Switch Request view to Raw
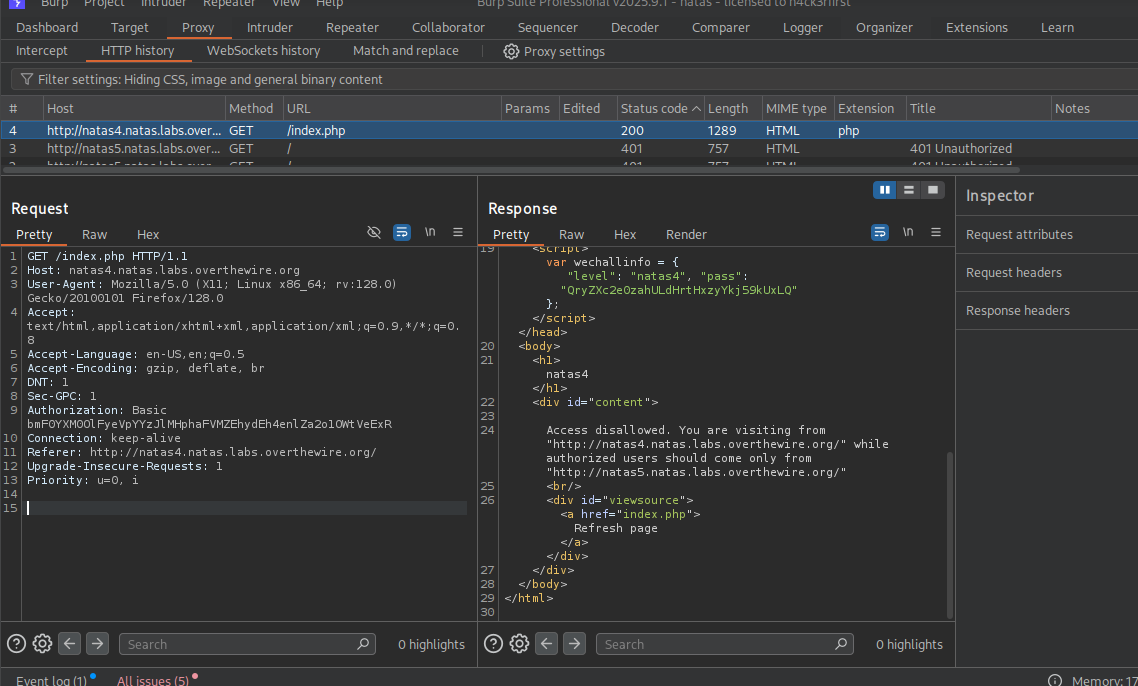Viewport: 1138px width, 686px height. [x=94, y=234]
